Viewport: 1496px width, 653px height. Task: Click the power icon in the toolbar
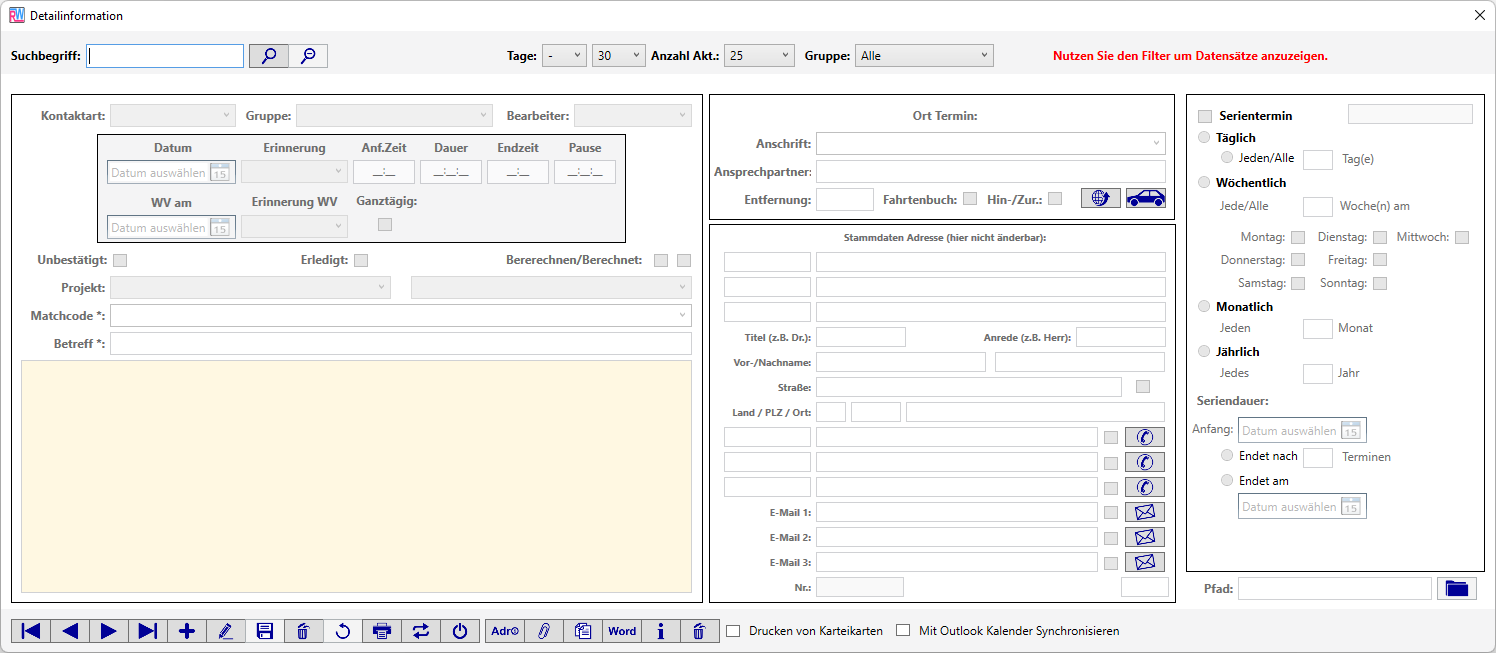[460, 631]
